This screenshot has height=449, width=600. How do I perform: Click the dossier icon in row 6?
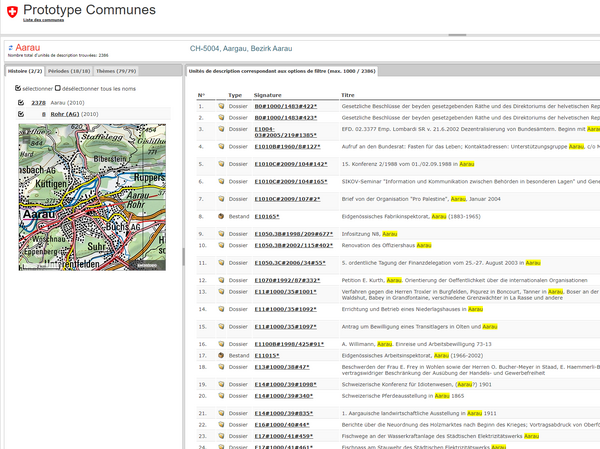point(221,181)
